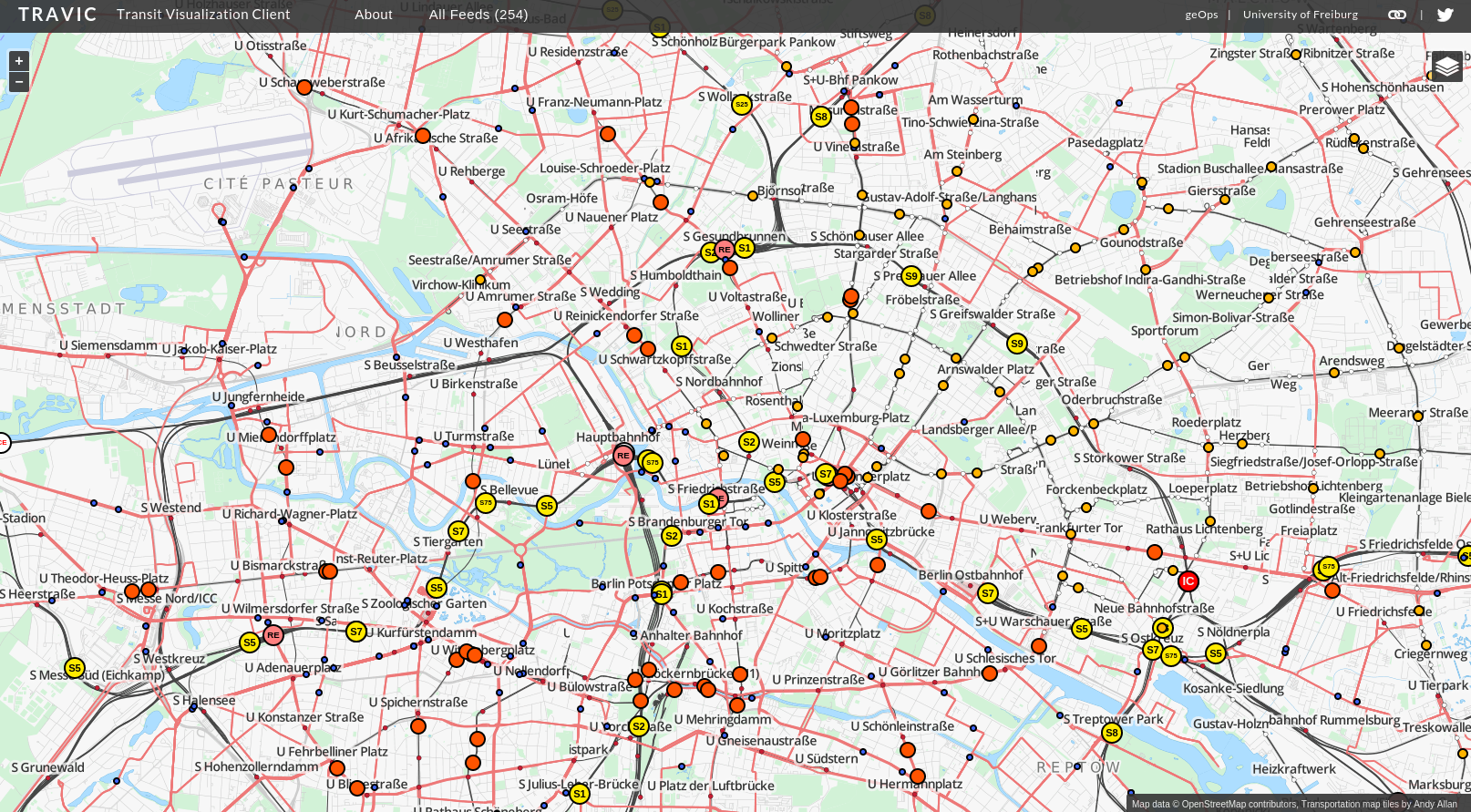1471x812 pixels.
Task: Click the Hauptbahnhof station label
Action: point(618,437)
